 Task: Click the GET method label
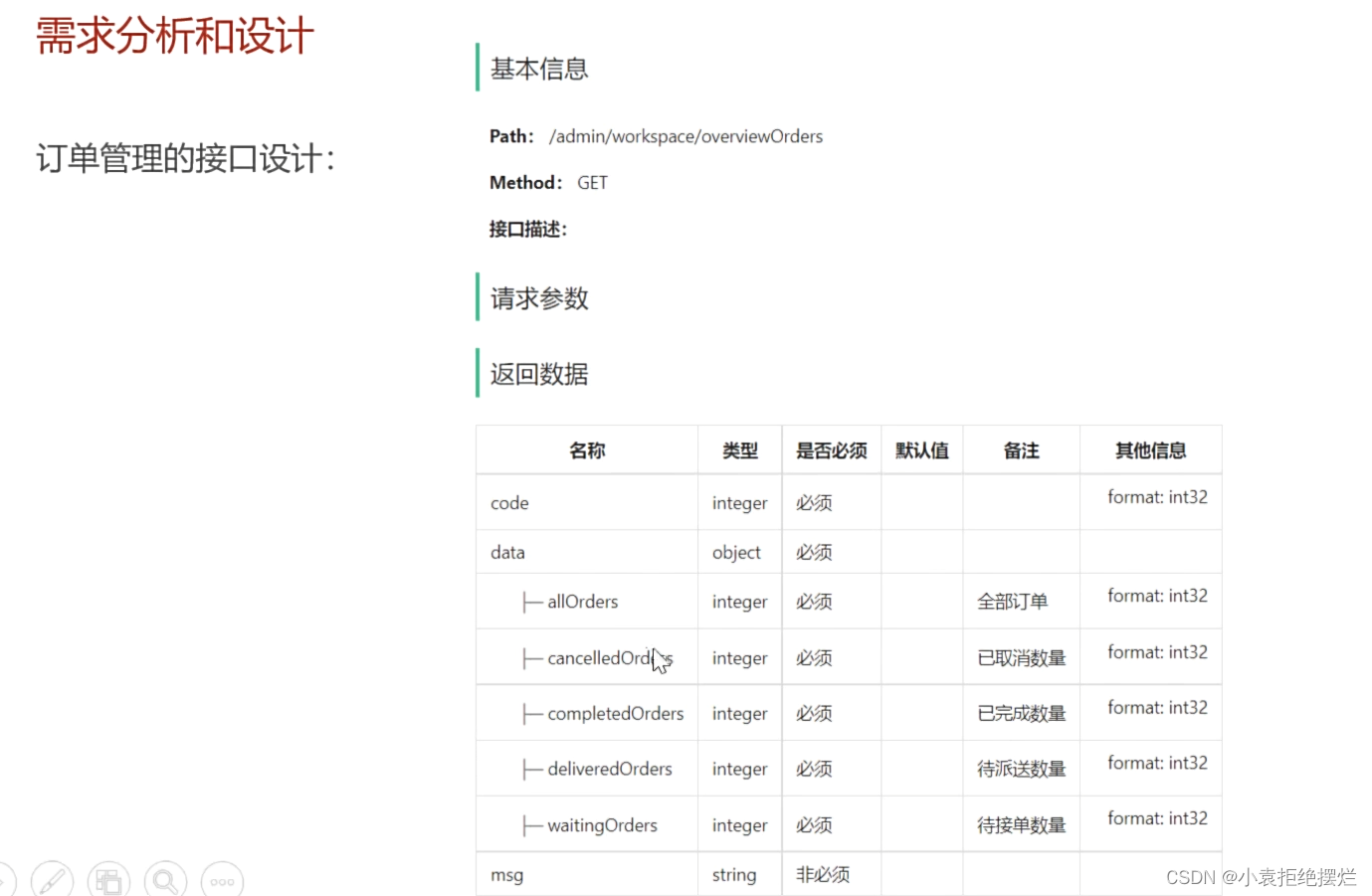point(593,182)
